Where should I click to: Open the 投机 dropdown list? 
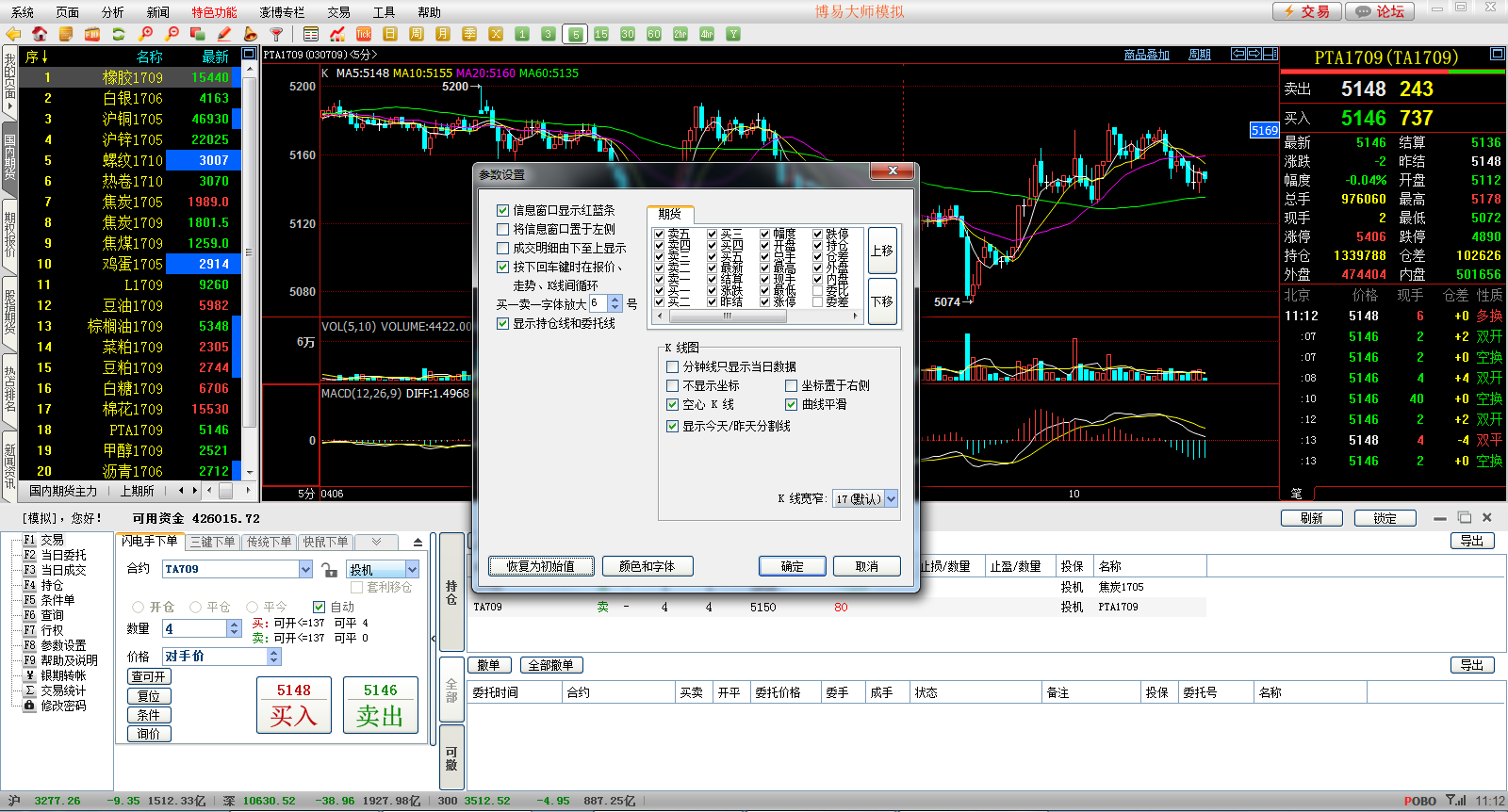pos(412,570)
